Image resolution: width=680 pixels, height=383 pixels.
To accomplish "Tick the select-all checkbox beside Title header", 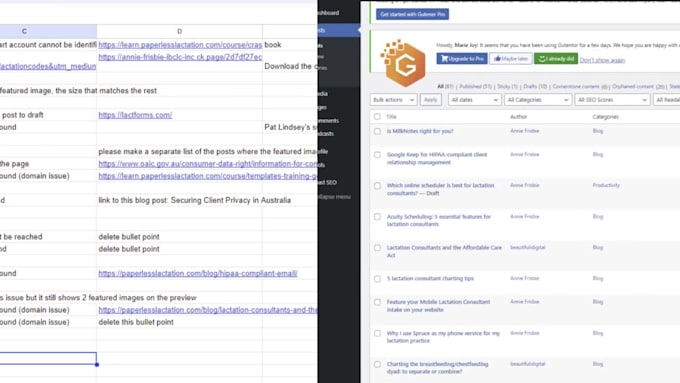I will tap(377, 117).
